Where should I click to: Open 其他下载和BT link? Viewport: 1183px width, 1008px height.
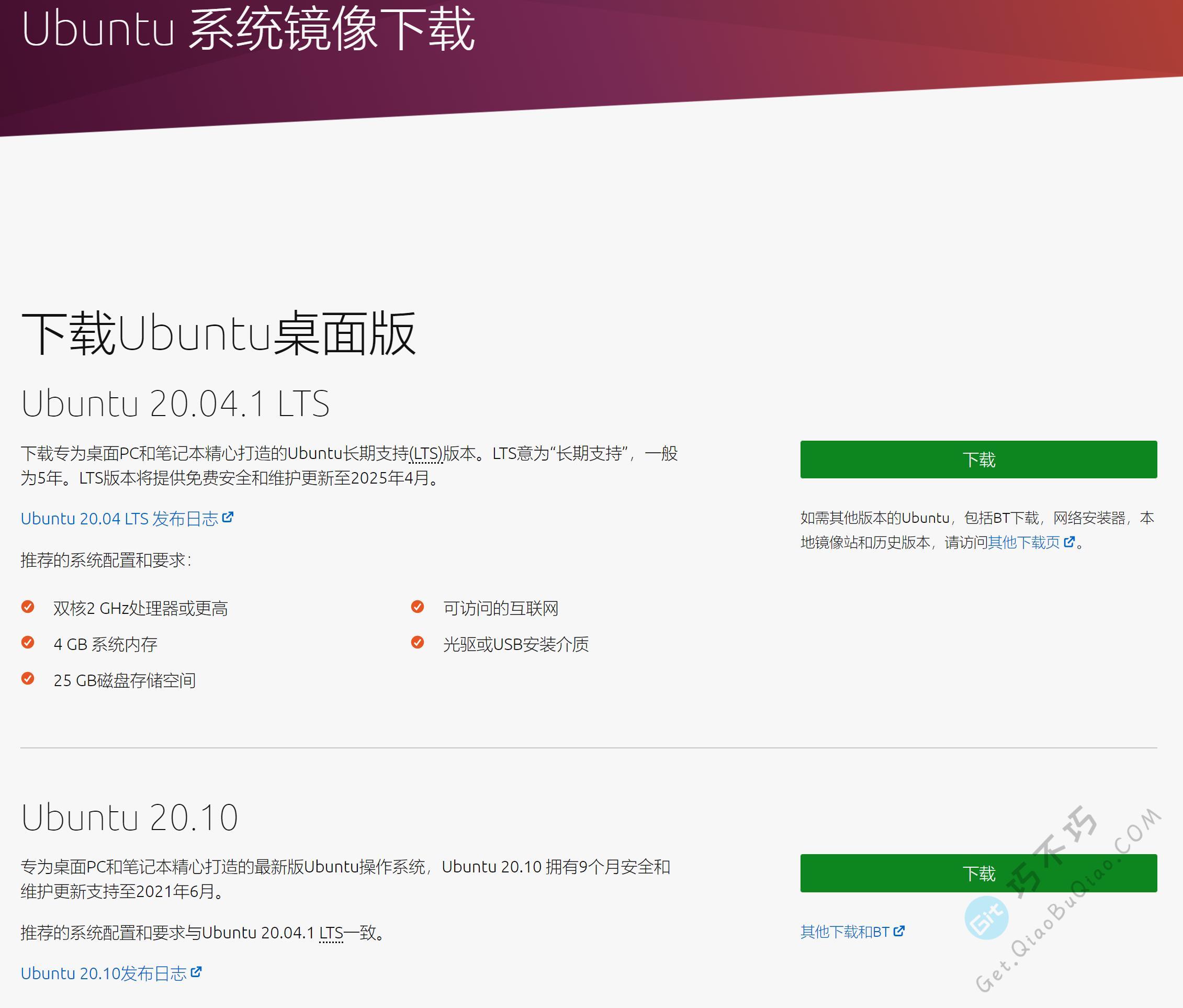tap(844, 932)
